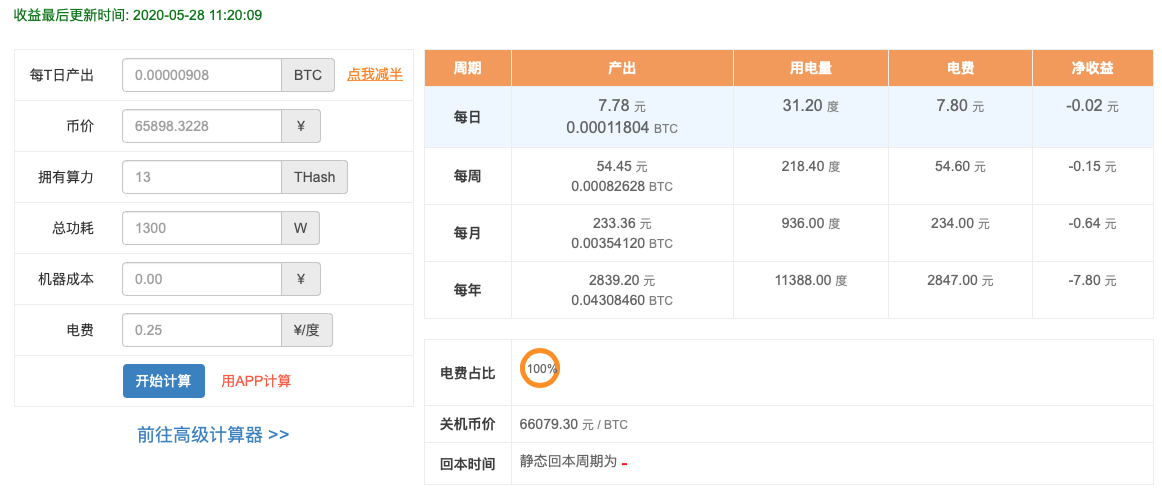
Task: Click daily output 7.78 元
Action: tap(622, 106)
